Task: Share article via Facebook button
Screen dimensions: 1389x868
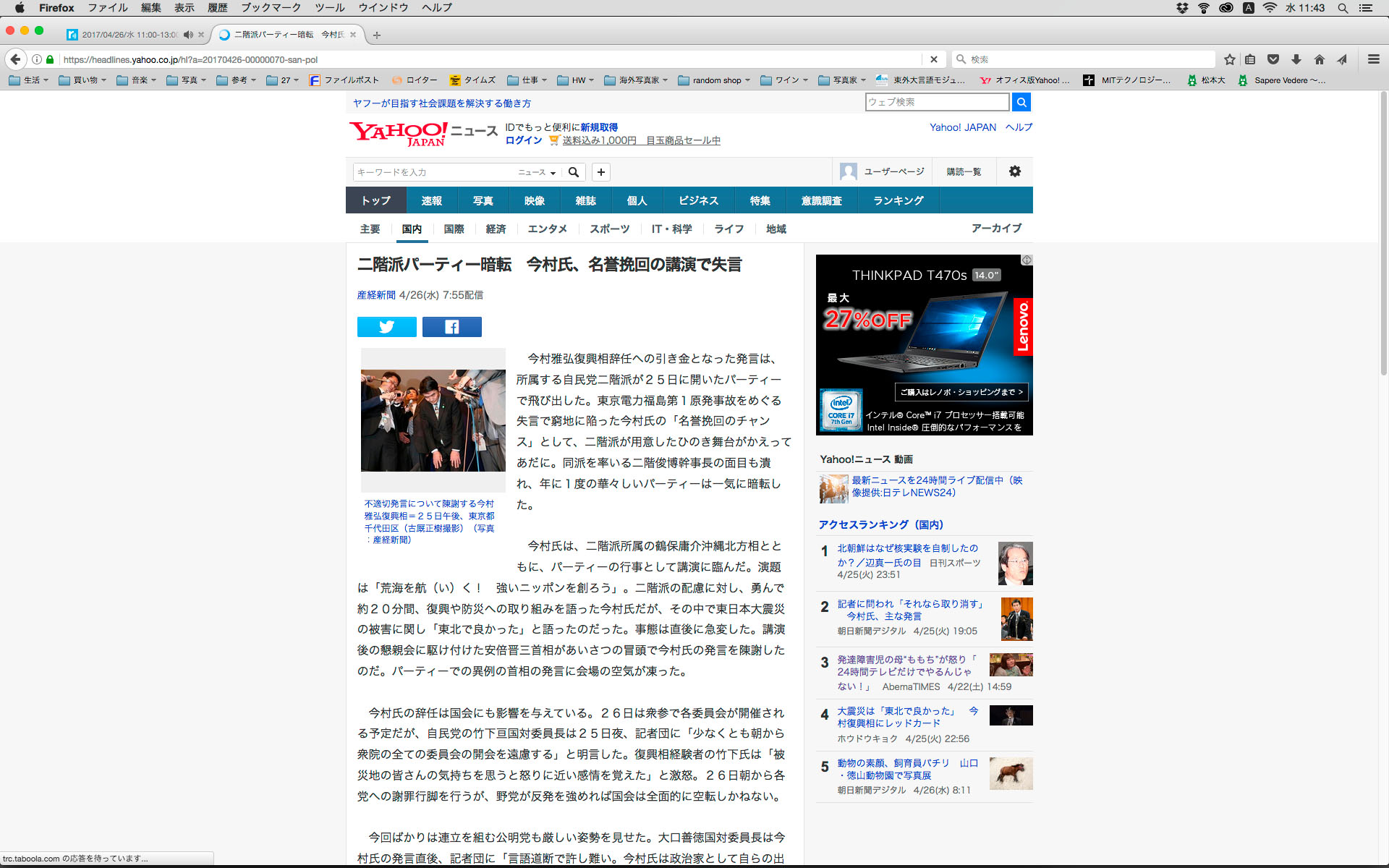Action: (x=451, y=327)
